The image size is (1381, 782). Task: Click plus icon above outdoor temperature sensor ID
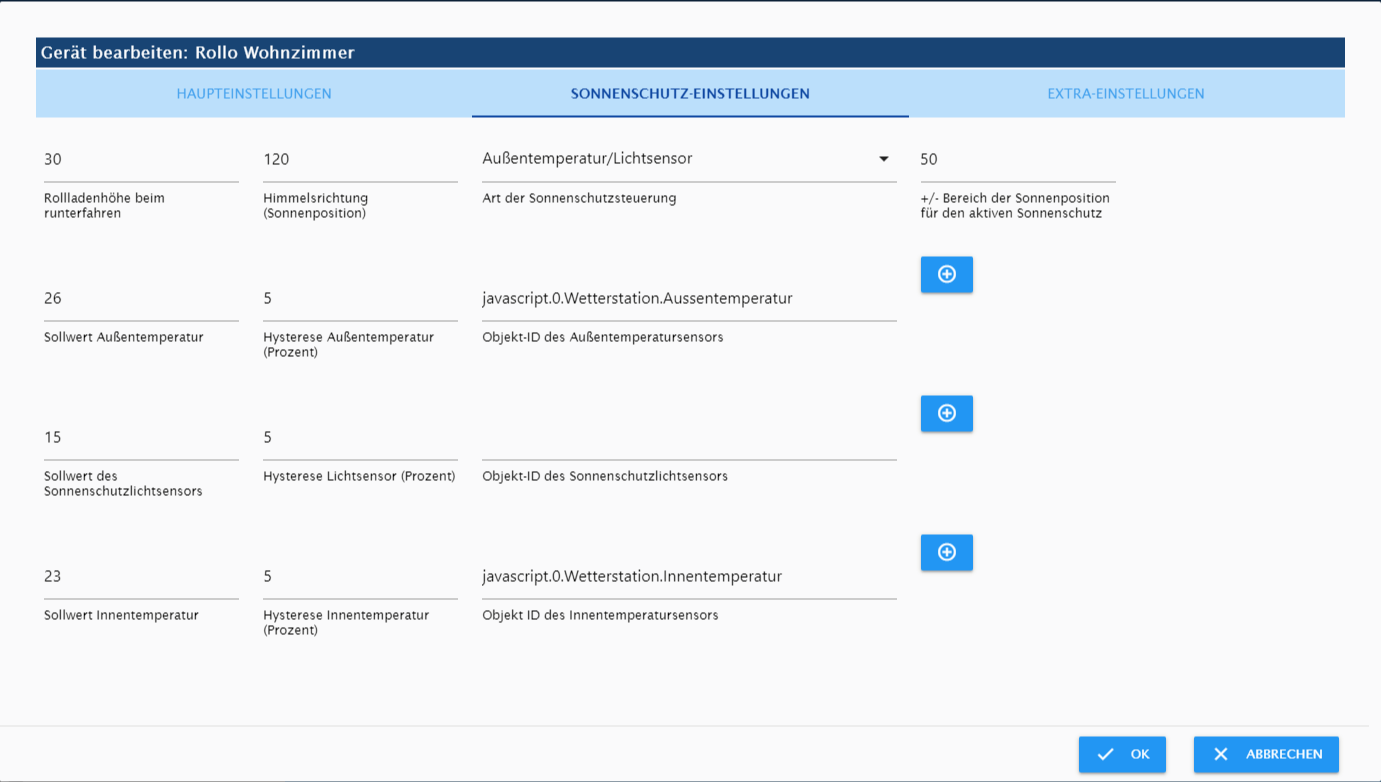946,274
